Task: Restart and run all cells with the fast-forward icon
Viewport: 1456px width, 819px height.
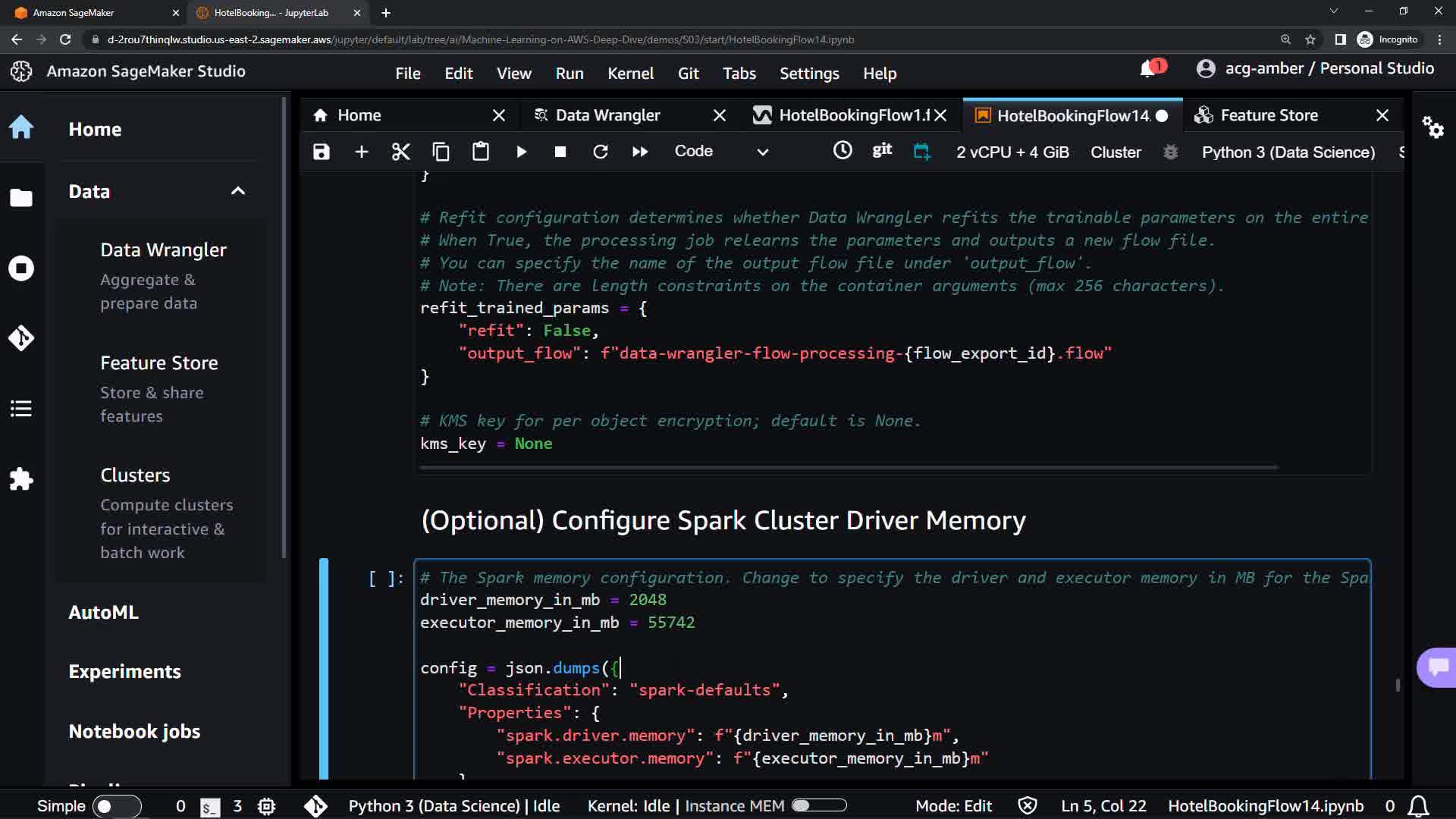Action: 640,152
